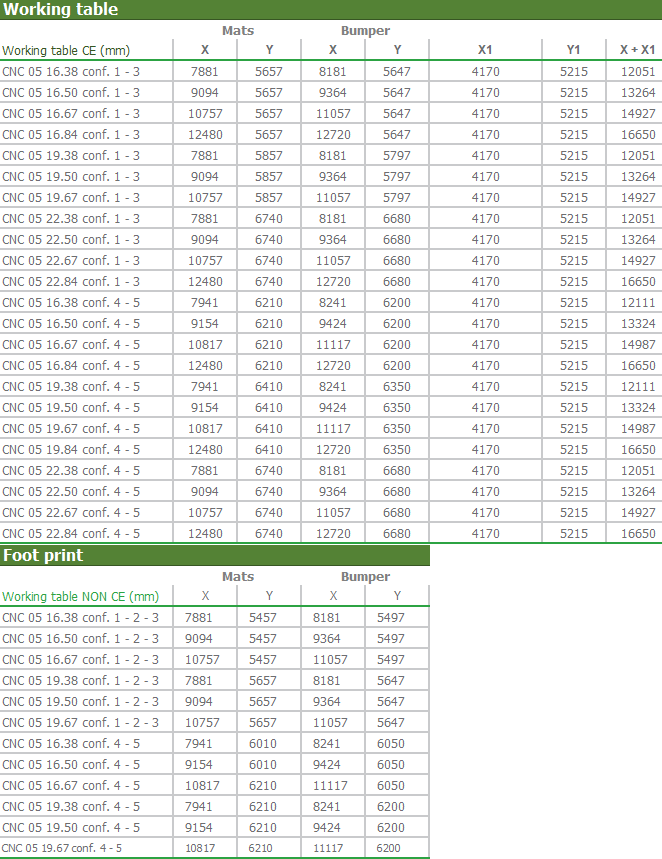Click '13324' in the 'CNC 05 16.50 conf. 4 - 5' row
The width and height of the screenshot is (662, 859).
coord(638,324)
